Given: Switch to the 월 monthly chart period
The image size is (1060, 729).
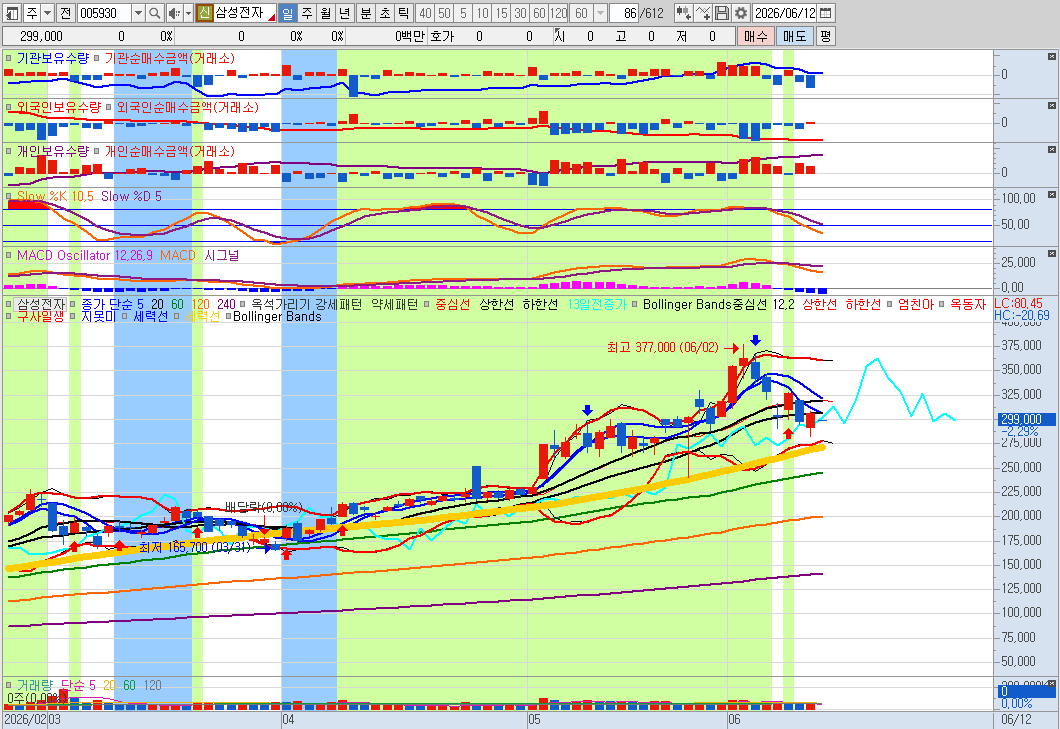Looking at the screenshot, I should tap(326, 13).
